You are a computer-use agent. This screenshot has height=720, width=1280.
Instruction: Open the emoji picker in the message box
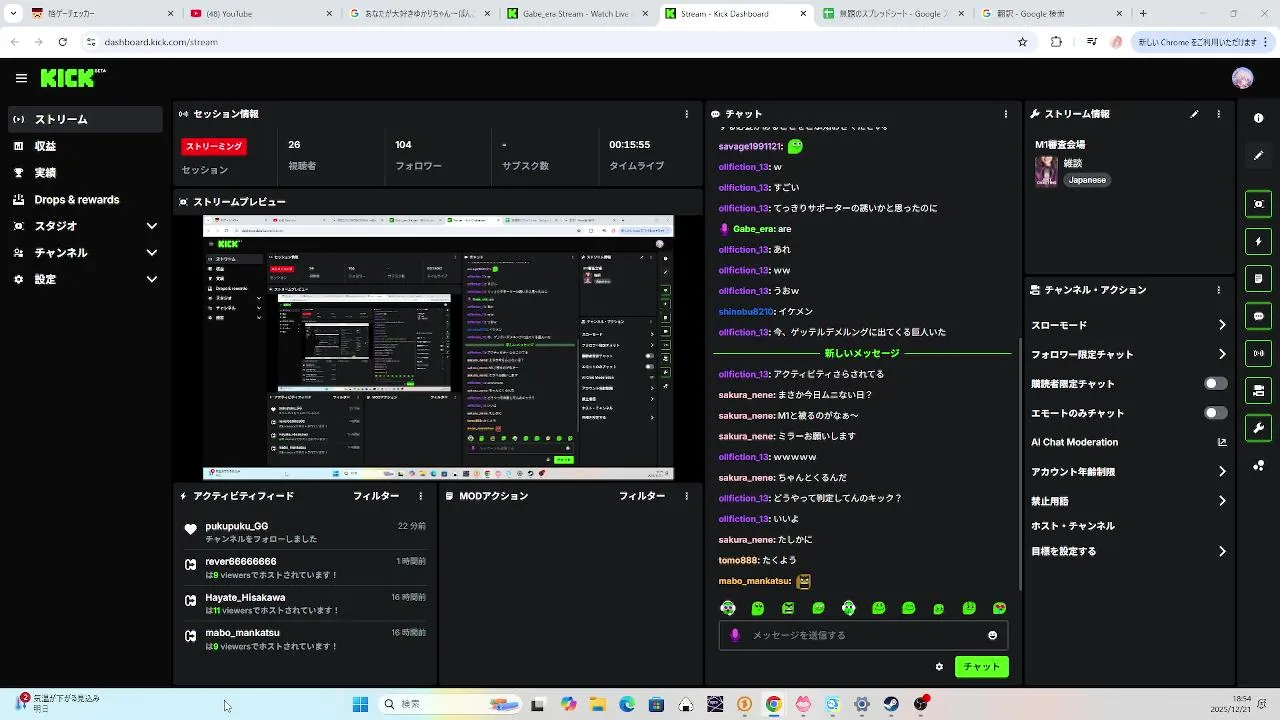pyautogui.click(x=992, y=635)
